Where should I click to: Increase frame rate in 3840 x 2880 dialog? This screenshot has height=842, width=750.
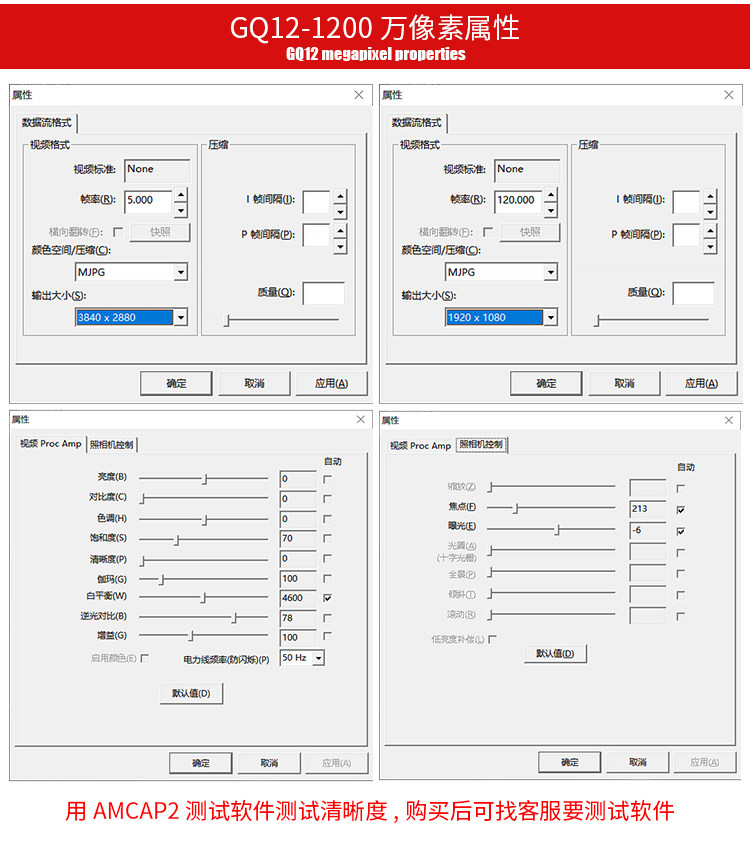click(181, 195)
